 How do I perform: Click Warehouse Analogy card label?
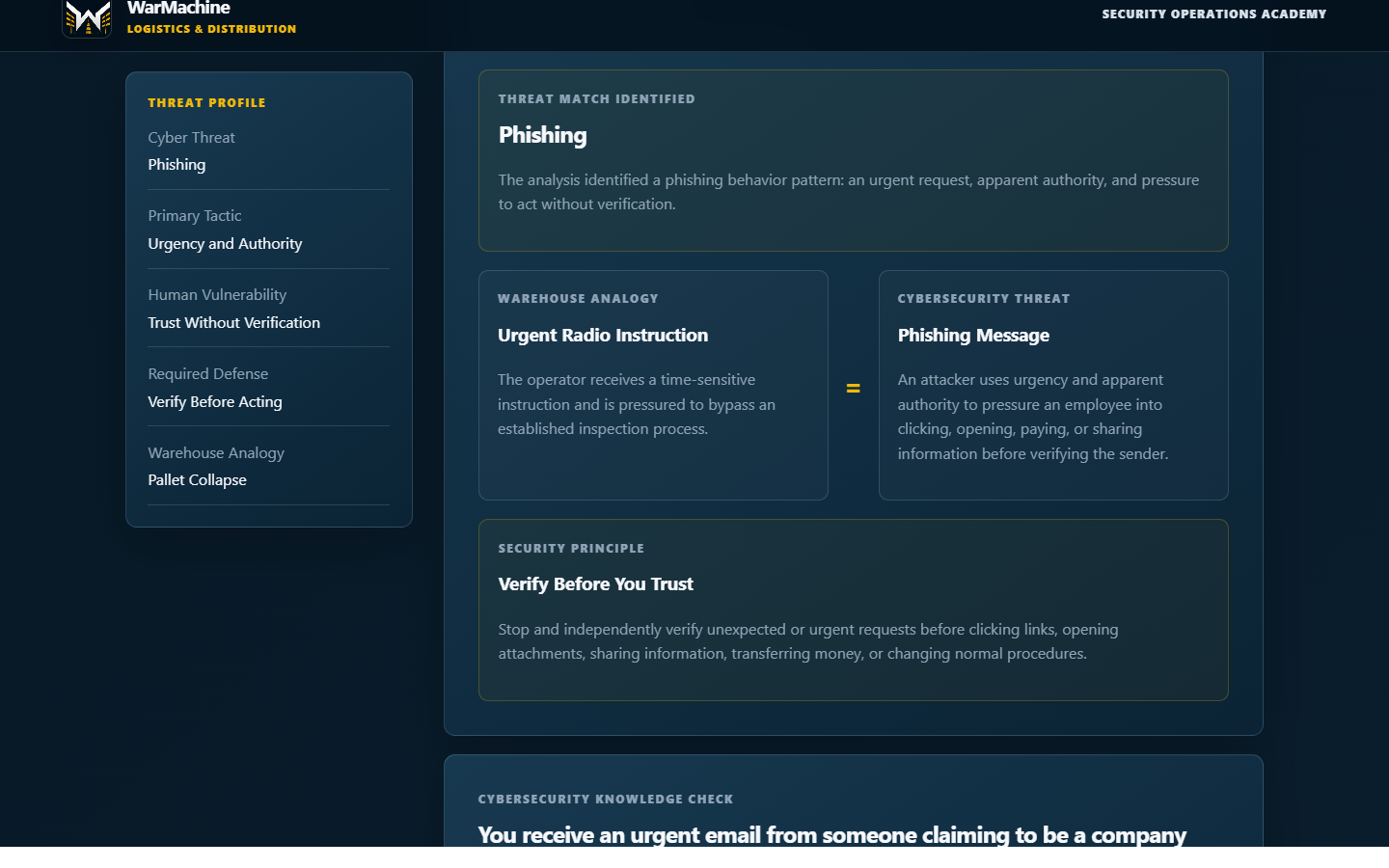pyautogui.click(x=578, y=299)
